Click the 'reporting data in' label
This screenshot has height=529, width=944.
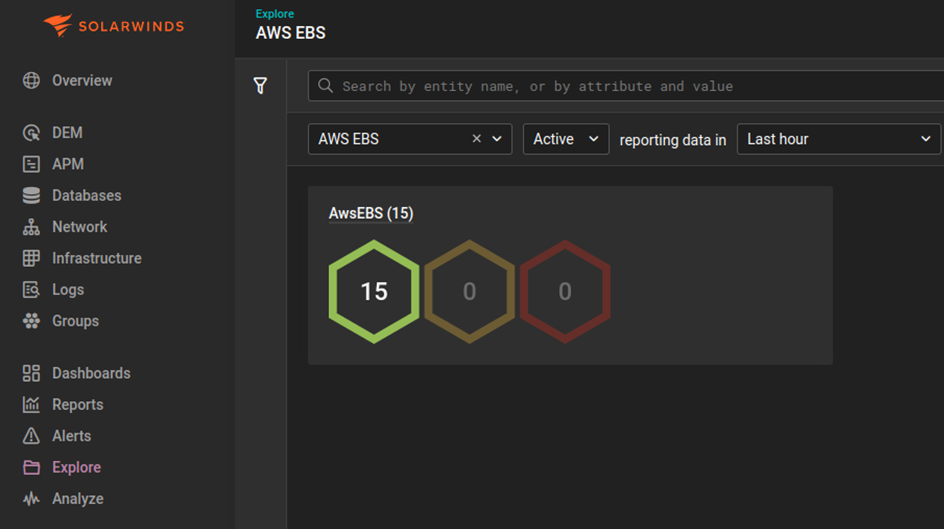pos(673,140)
